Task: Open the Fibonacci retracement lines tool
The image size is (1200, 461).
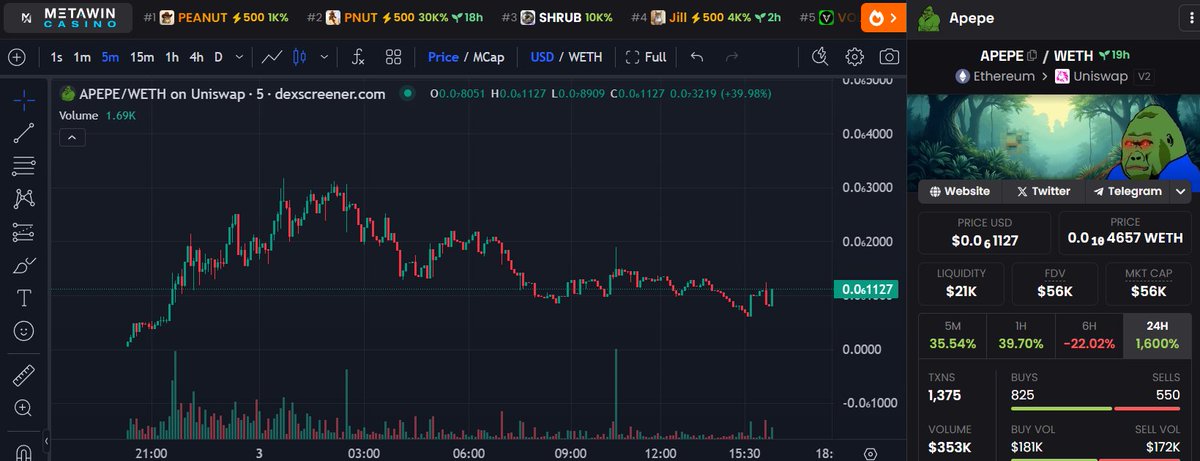Action: click(x=25, y=165)
